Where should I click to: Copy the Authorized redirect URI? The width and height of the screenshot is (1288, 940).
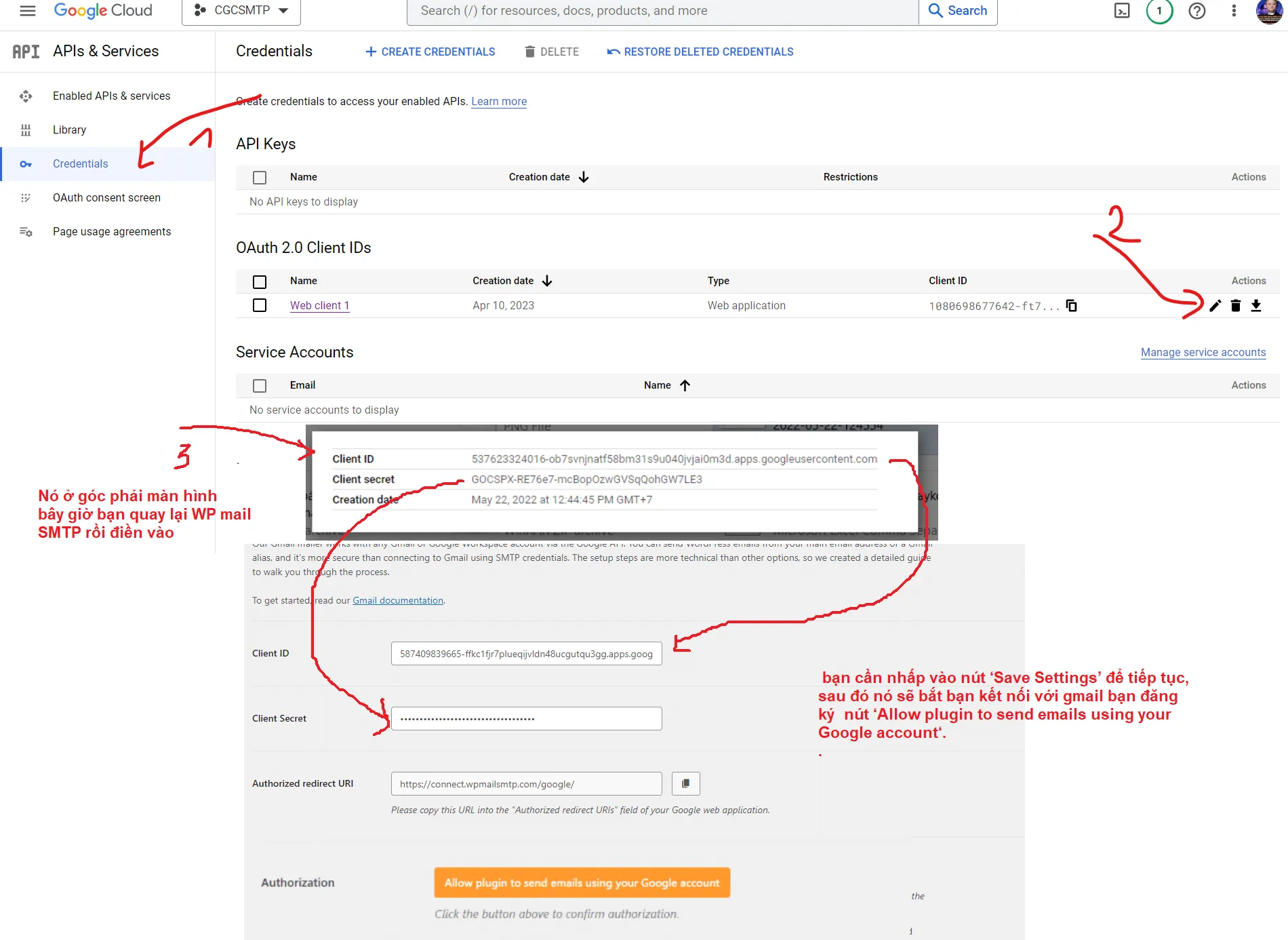click(685, 783)
